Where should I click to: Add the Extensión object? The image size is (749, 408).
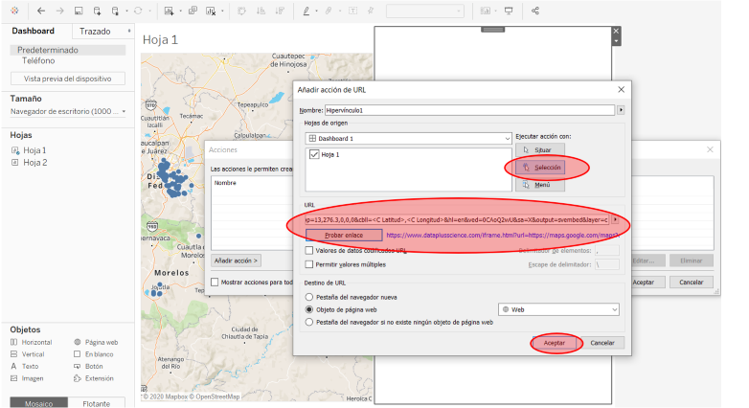(x=94, y=378)
